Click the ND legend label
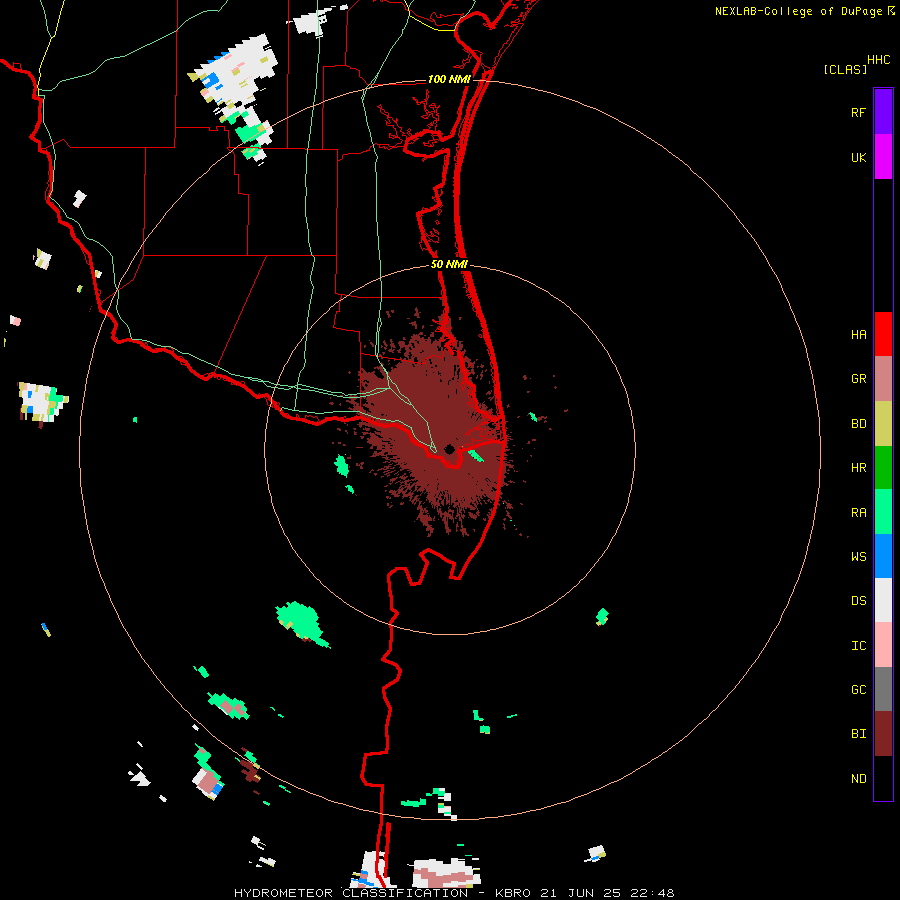The image size is (900, 900). [858, 778]
